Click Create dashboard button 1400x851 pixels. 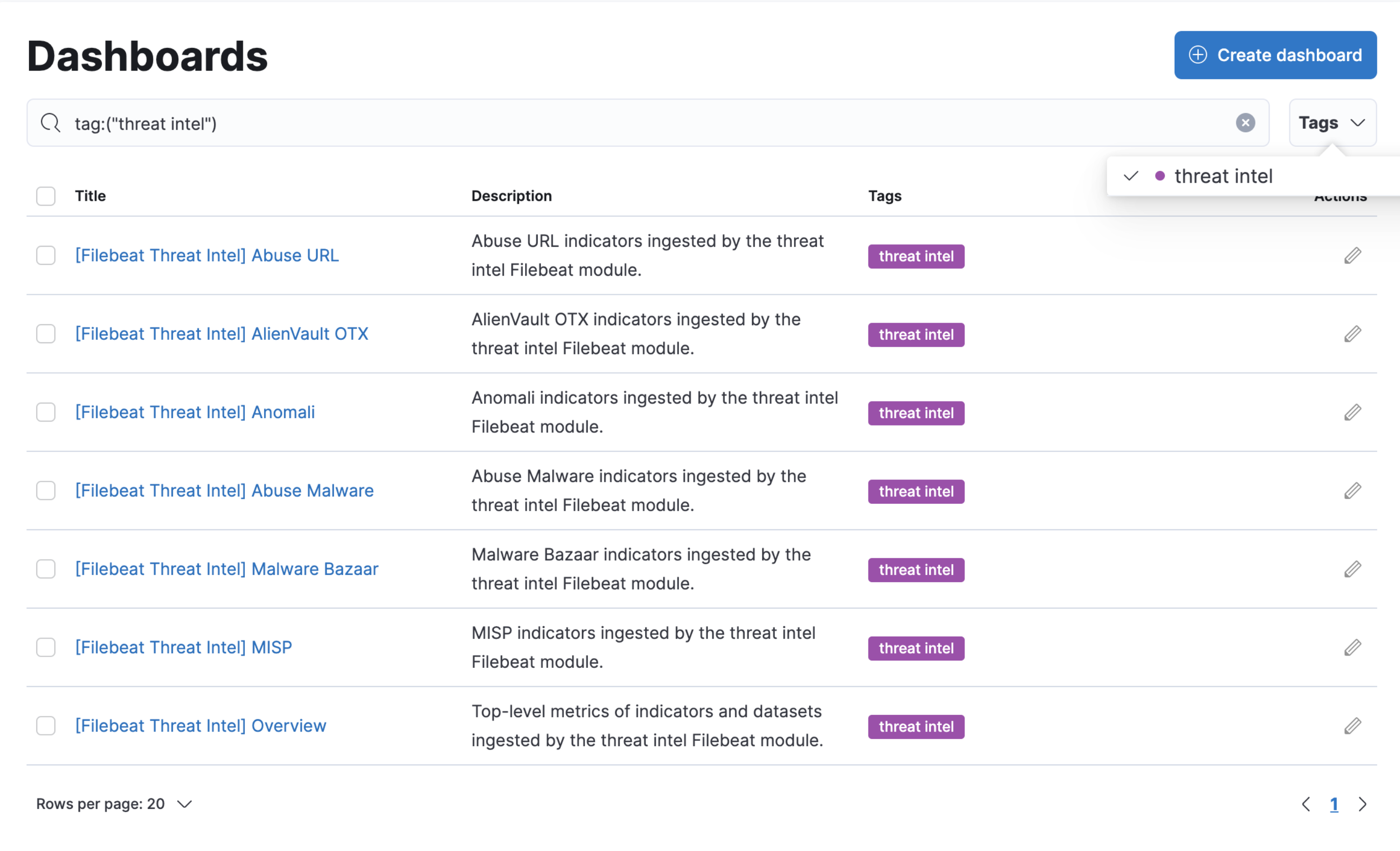(x=1275, y=55)
